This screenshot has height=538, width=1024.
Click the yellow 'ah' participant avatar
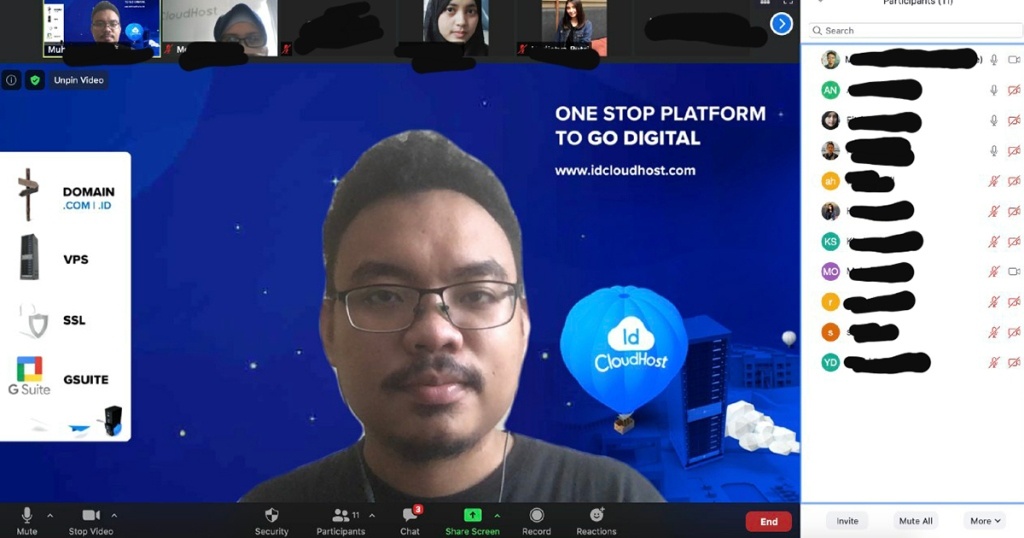click(x=830, y=181)
